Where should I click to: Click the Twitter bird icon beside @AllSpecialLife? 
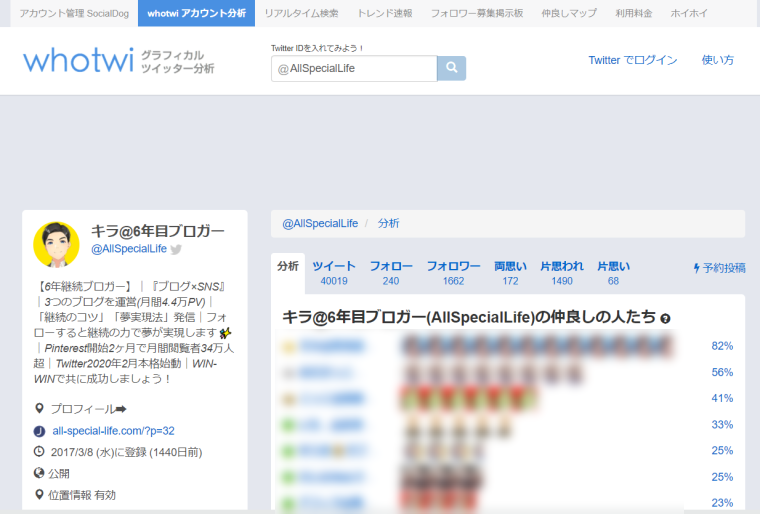tap(176, 249)
